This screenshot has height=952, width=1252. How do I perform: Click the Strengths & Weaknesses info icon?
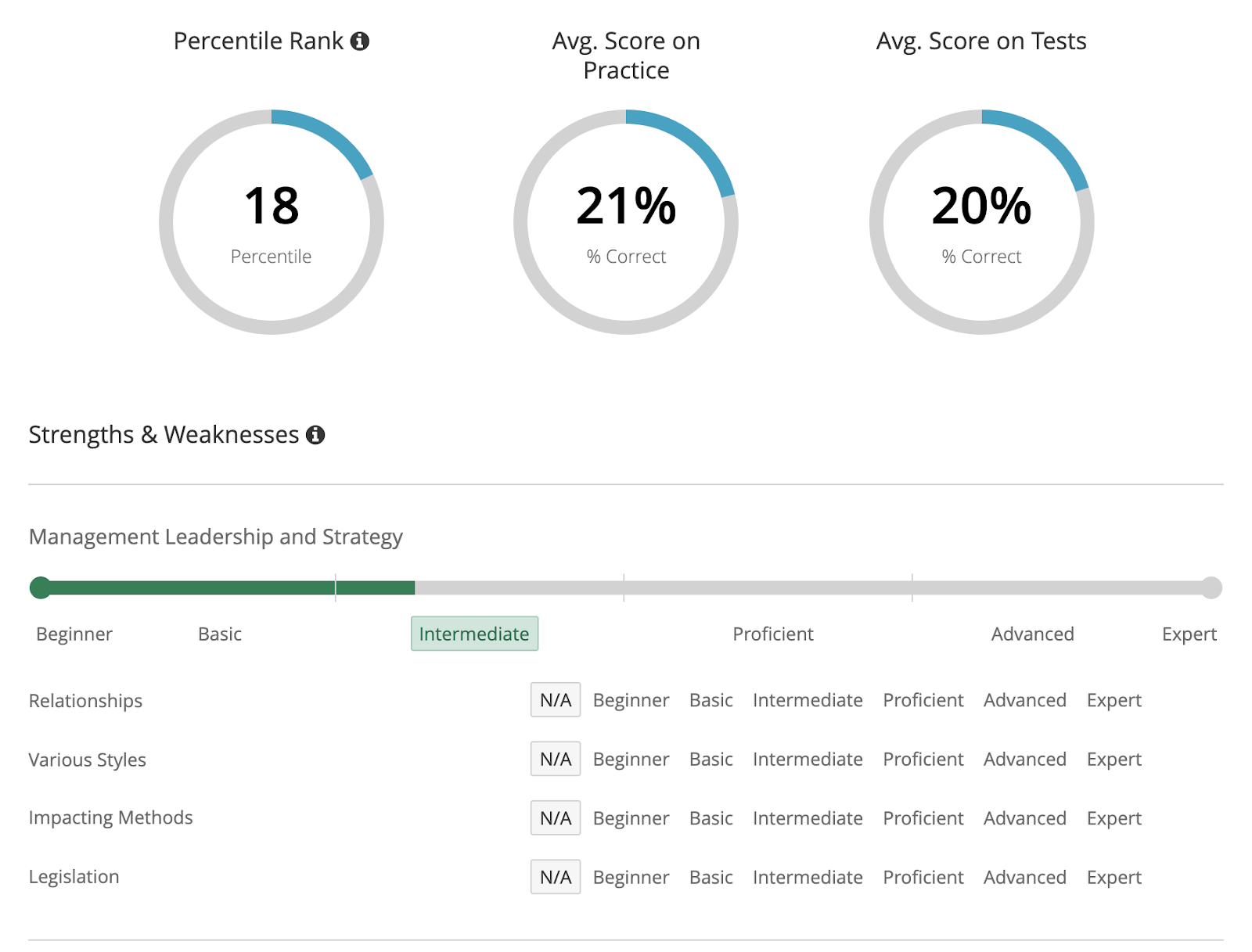point(315,435)
